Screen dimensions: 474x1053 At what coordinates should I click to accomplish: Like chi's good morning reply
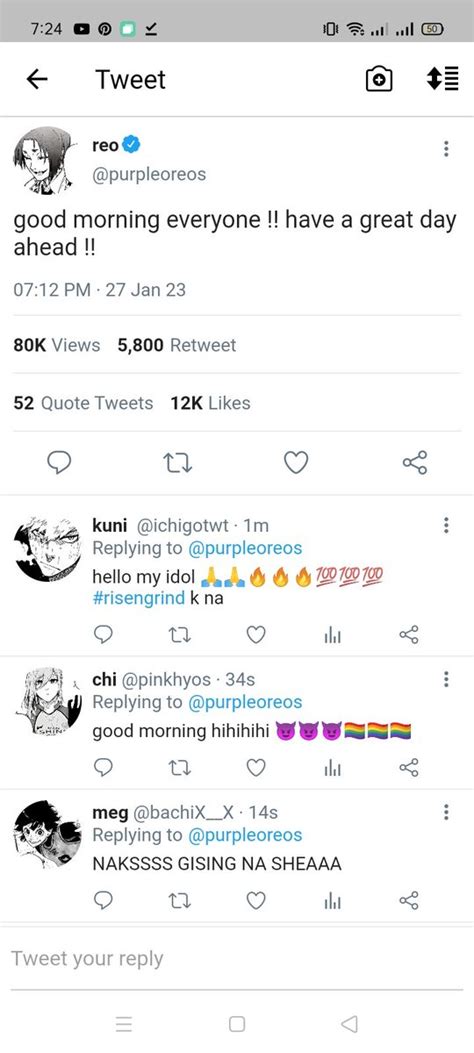point(256,768)
